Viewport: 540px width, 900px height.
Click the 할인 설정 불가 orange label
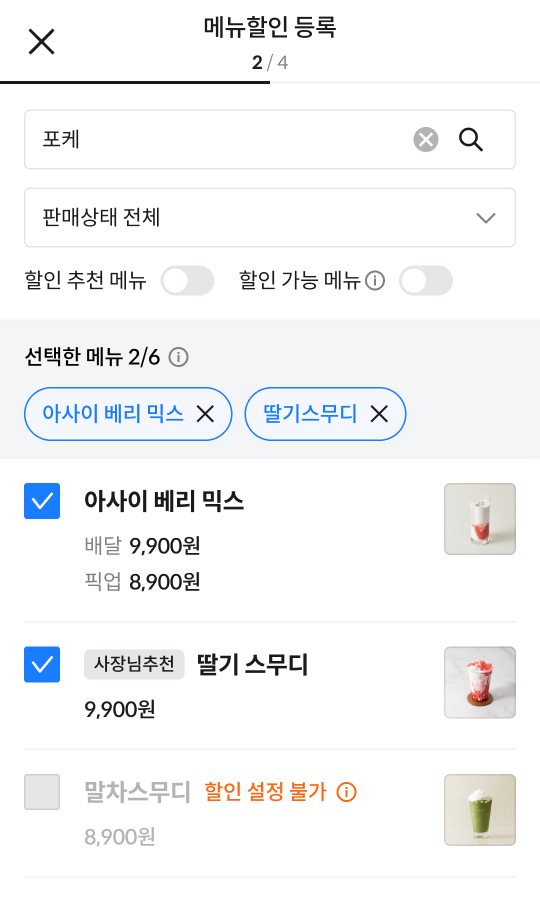tap(265, 792)
